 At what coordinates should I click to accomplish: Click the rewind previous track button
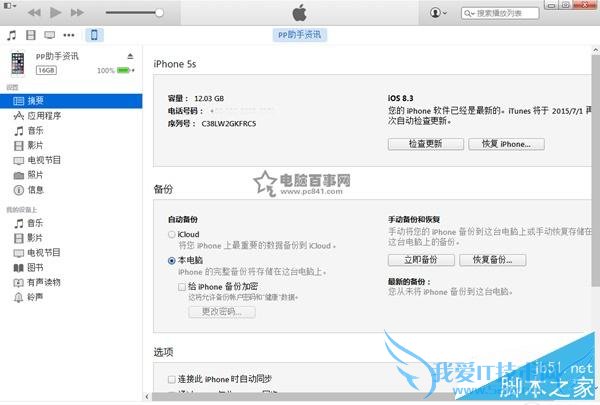[x=34, y=13]
